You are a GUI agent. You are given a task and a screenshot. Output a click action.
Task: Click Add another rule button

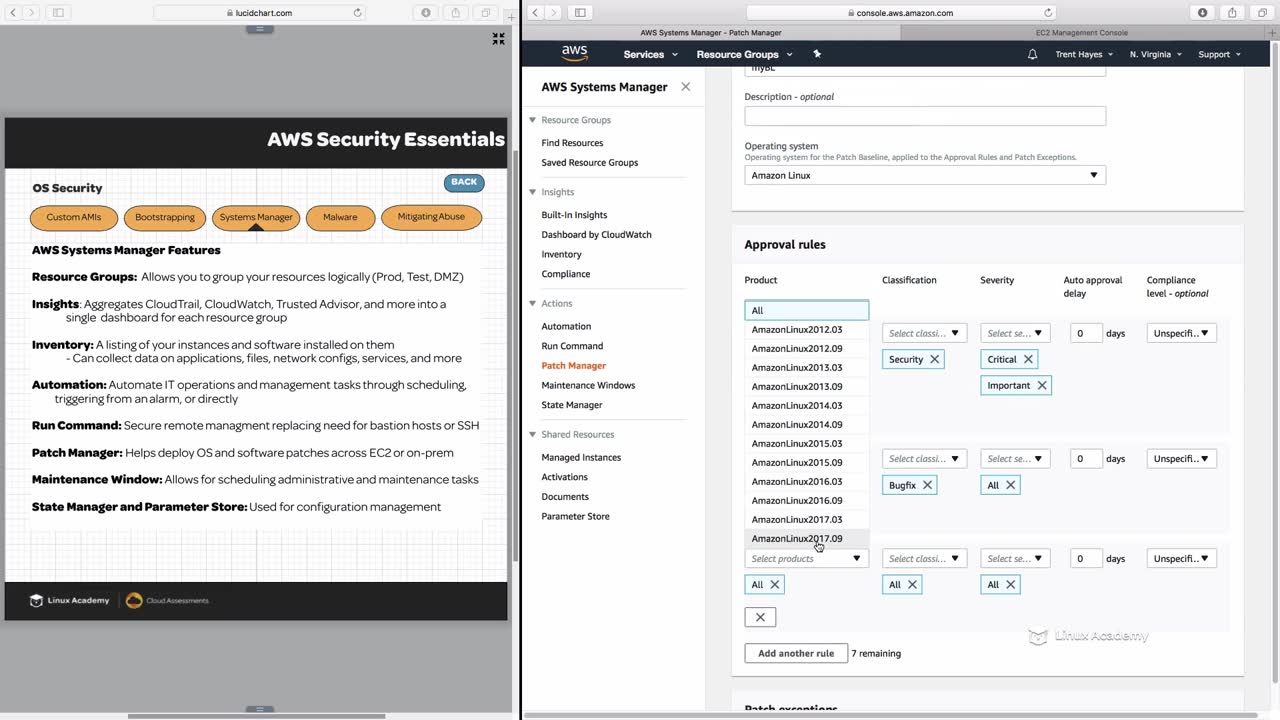tap(796, 653)
